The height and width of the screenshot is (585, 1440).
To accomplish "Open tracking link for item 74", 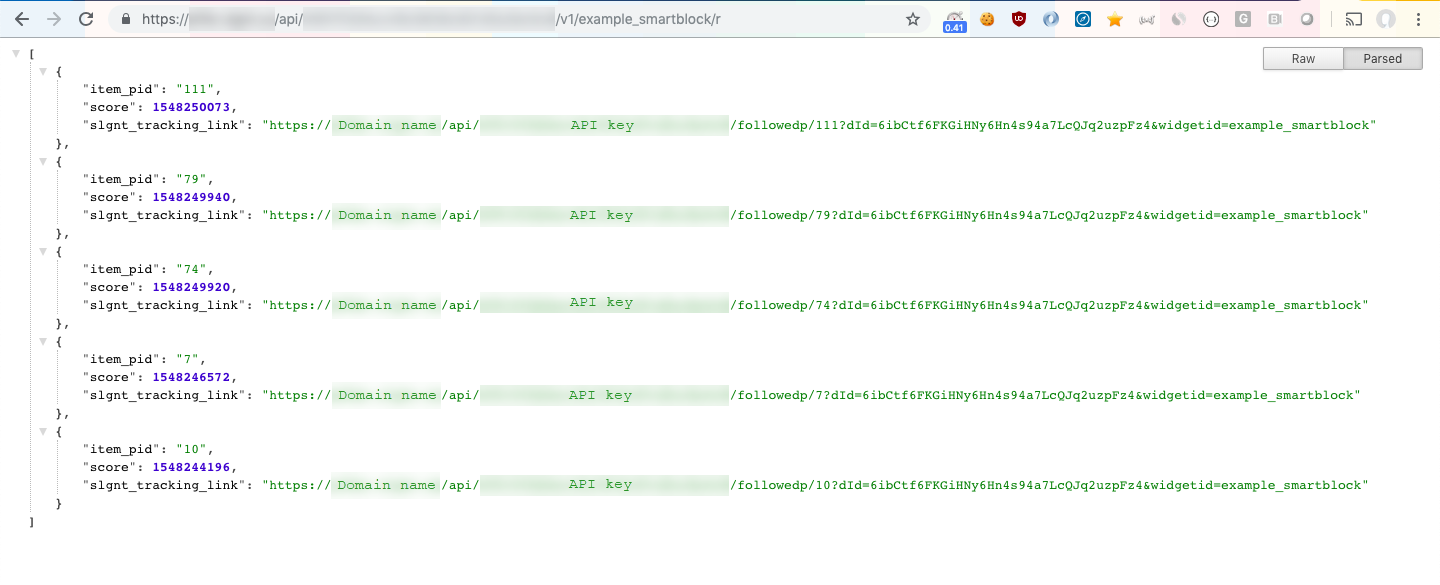I will click(815, 306).
